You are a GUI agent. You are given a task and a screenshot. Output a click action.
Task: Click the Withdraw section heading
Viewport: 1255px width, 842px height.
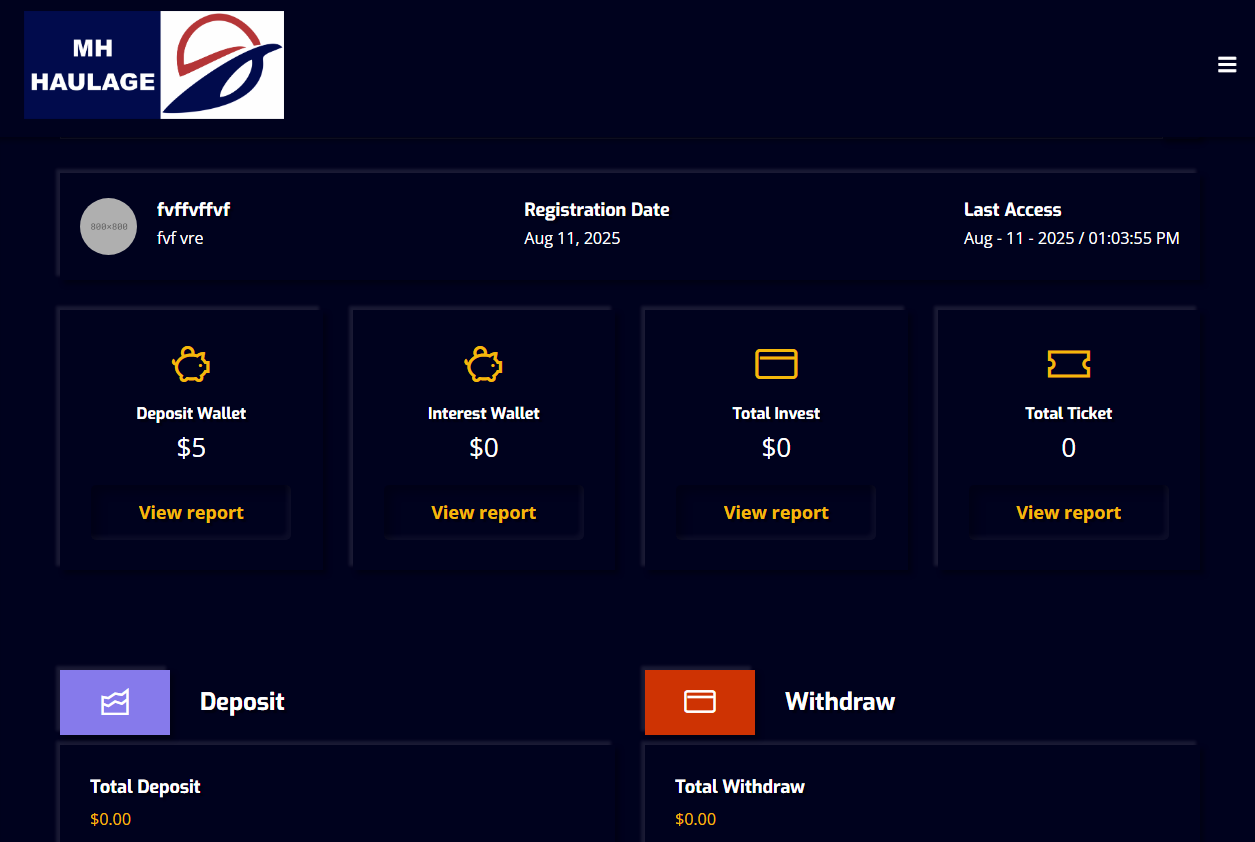840,702
